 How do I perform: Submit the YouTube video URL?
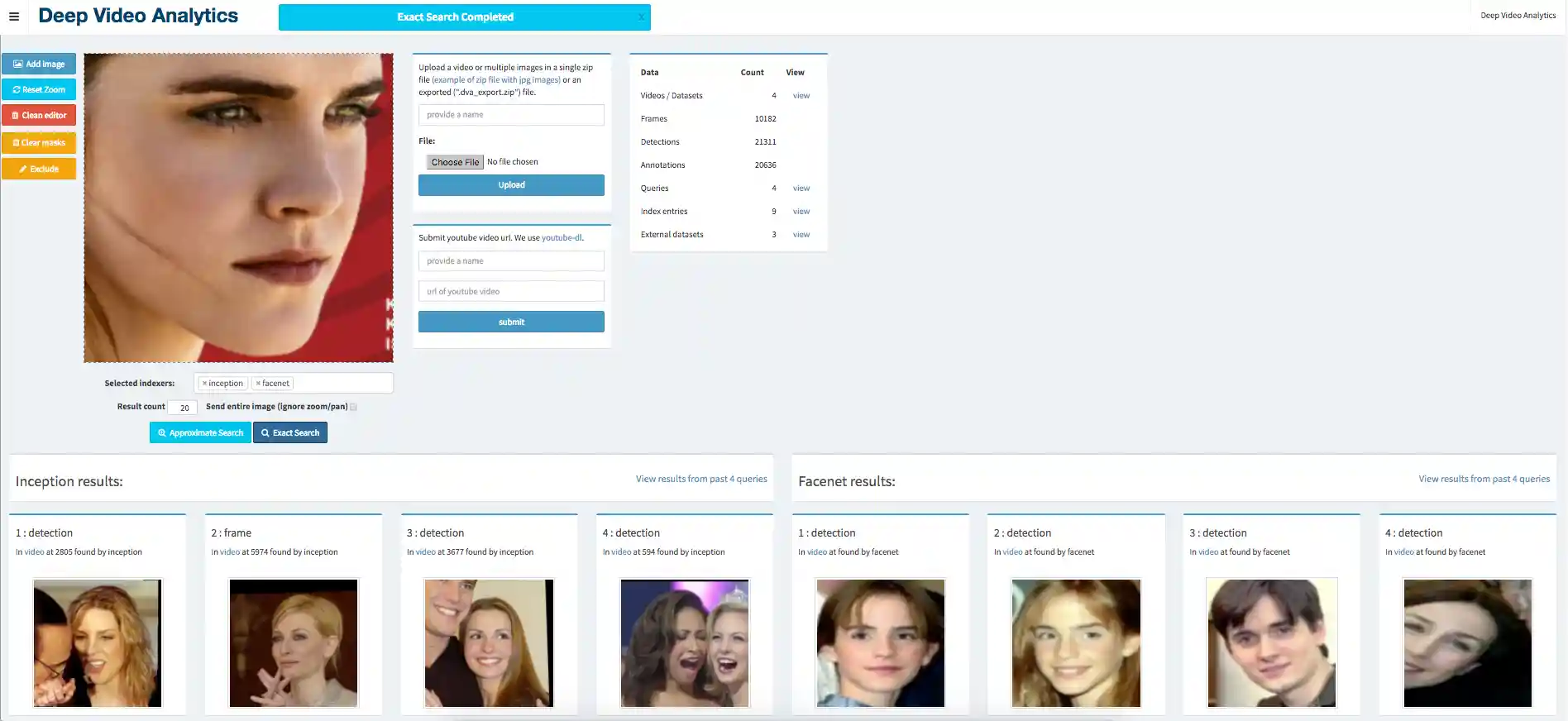(511, 322)
